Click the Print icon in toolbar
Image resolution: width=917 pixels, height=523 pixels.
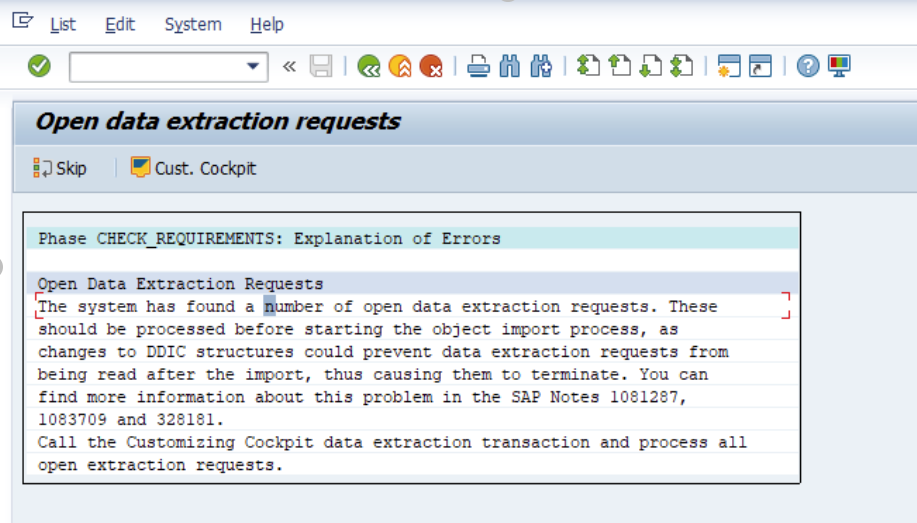(478, 67)
